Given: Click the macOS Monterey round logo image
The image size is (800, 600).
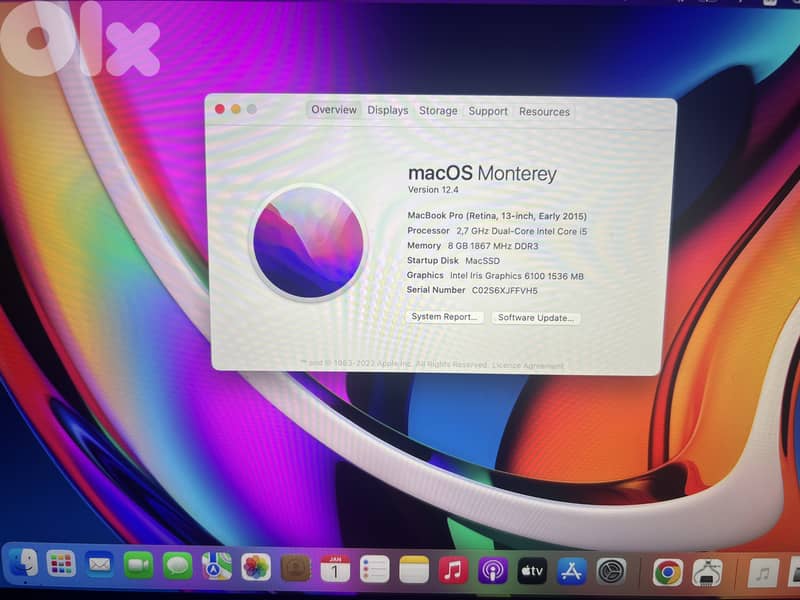Looking at the screenshot, I should (x=309, y=242).
